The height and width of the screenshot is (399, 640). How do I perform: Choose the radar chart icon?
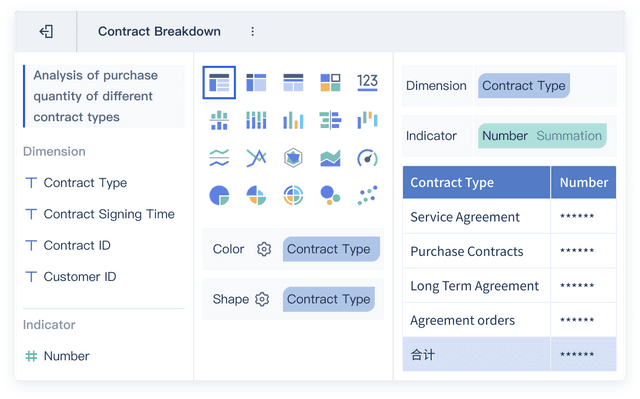pos(293,158)
